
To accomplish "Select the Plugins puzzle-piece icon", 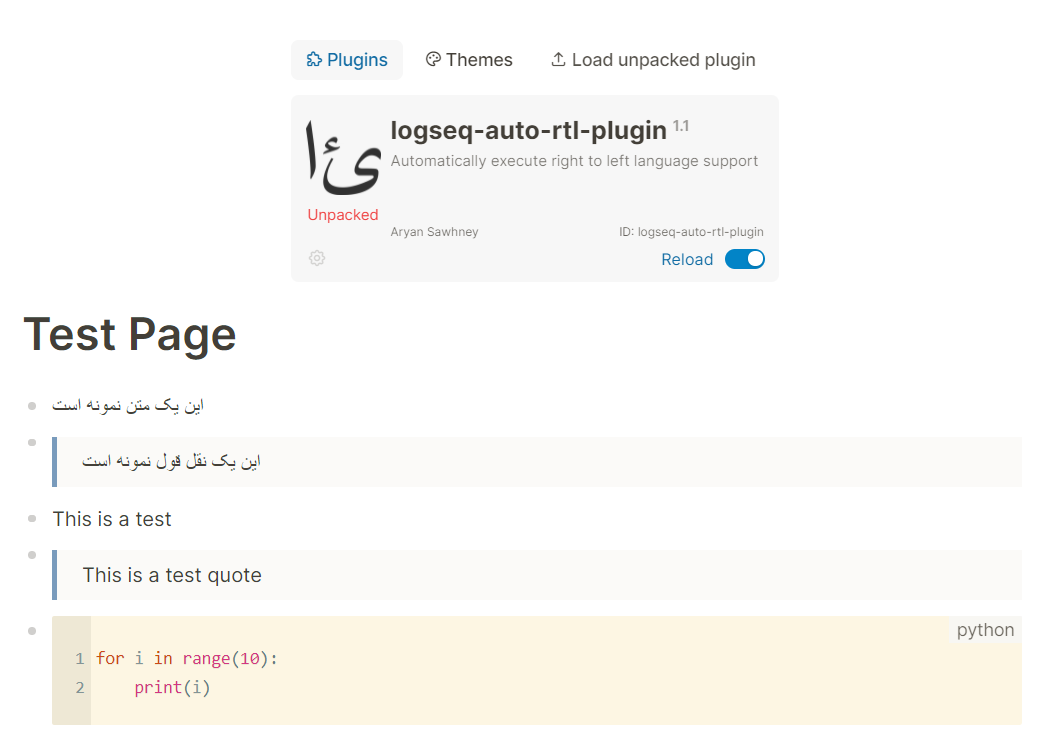I will [x=314, y=59].
